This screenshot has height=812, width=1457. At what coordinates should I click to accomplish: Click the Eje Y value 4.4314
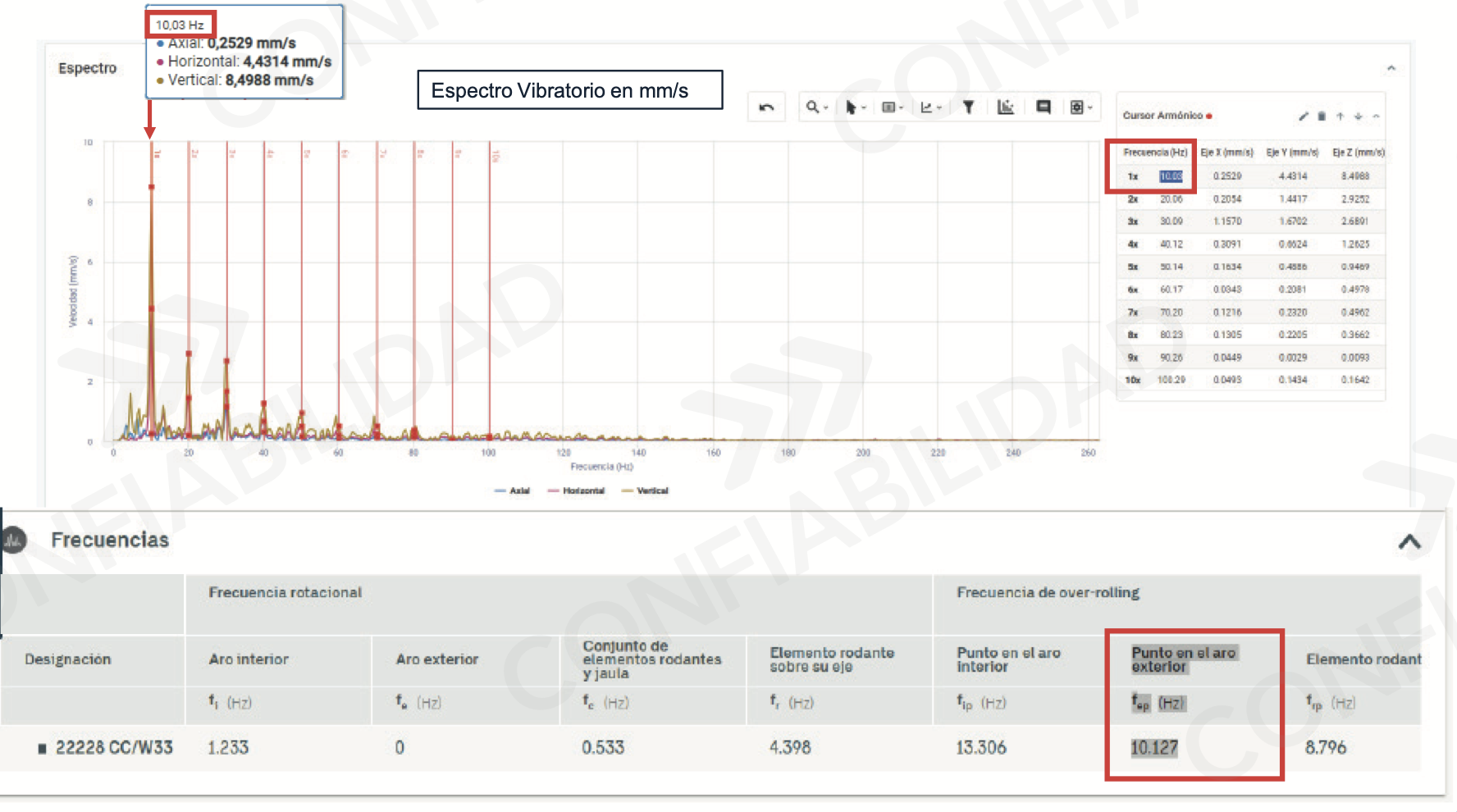1292,176
